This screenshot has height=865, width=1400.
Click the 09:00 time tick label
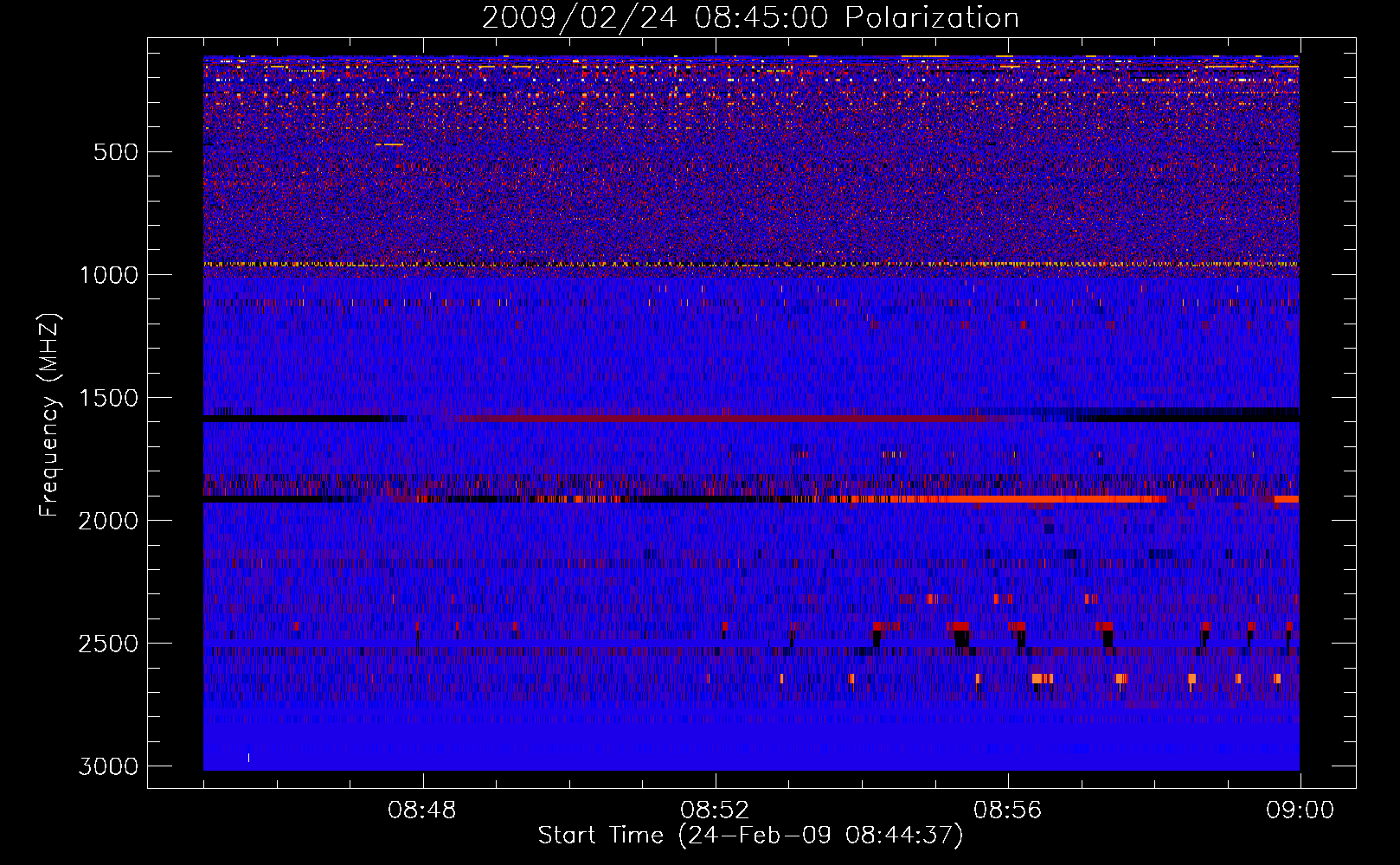[x=1300, y=811]
